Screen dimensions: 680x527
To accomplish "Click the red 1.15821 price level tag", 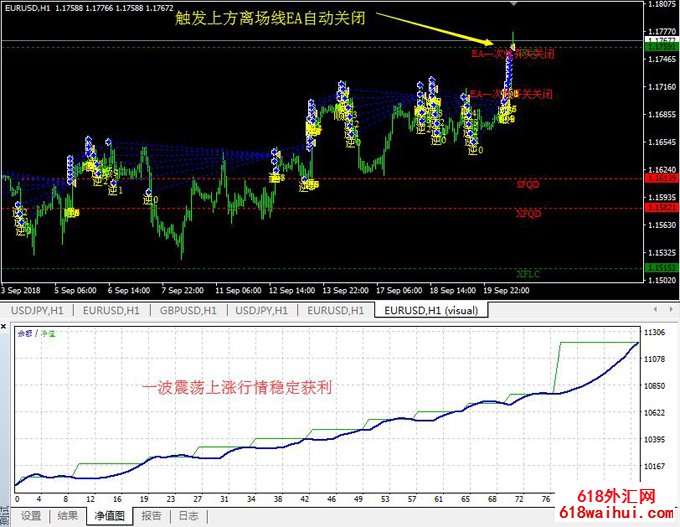I will (x=662, y=208).
